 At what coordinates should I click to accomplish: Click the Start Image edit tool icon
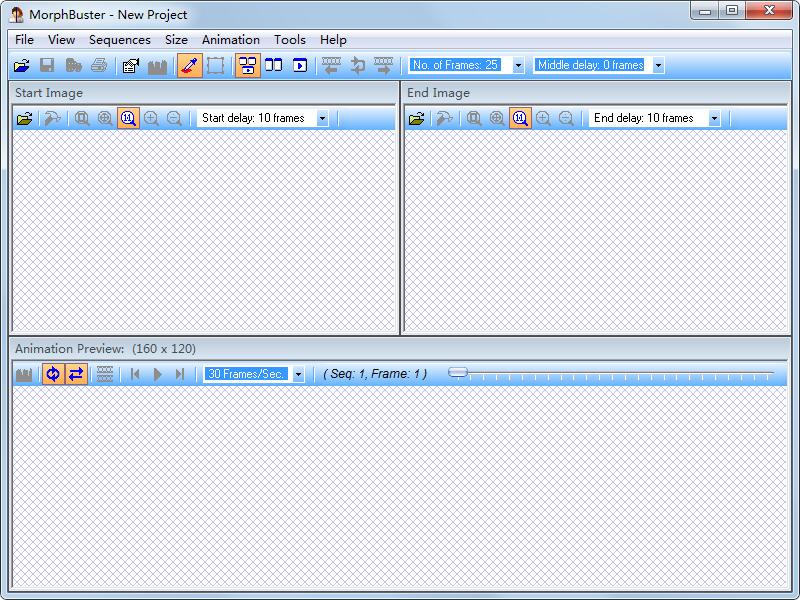53,118
